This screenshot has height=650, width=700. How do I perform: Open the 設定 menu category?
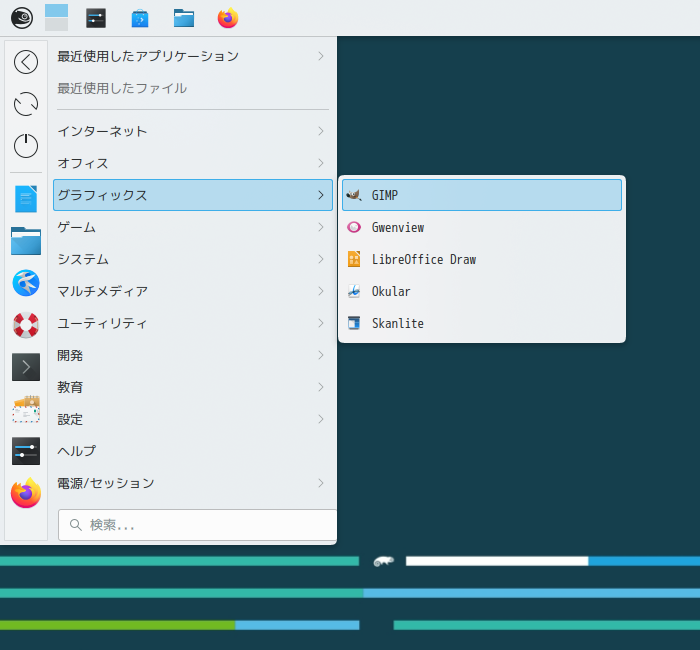[193, 419]
